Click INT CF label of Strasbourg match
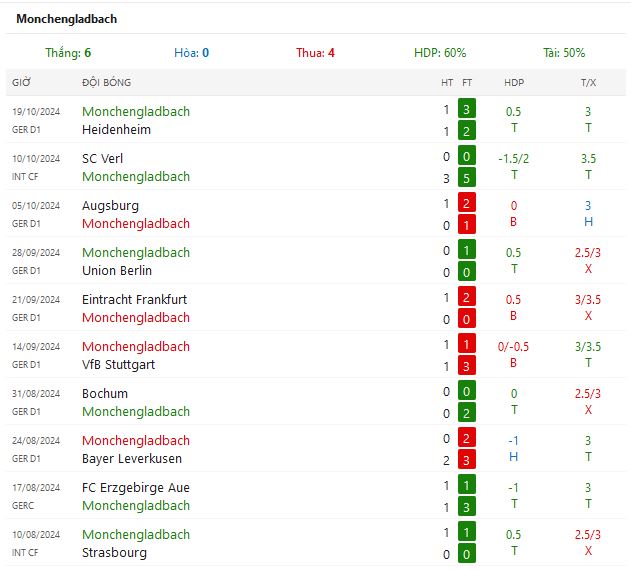 25,553
